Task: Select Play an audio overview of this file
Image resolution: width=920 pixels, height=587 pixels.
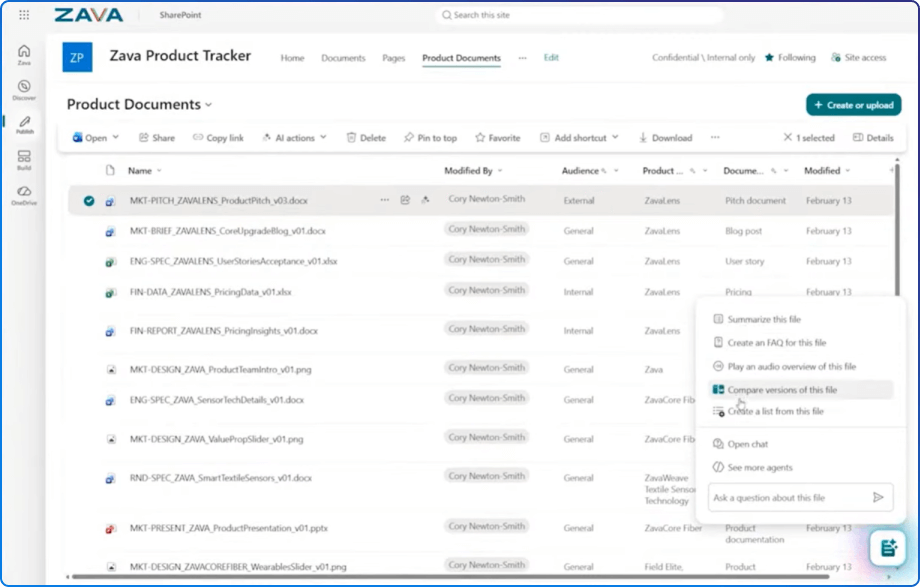Action: [x=800, y=366]
